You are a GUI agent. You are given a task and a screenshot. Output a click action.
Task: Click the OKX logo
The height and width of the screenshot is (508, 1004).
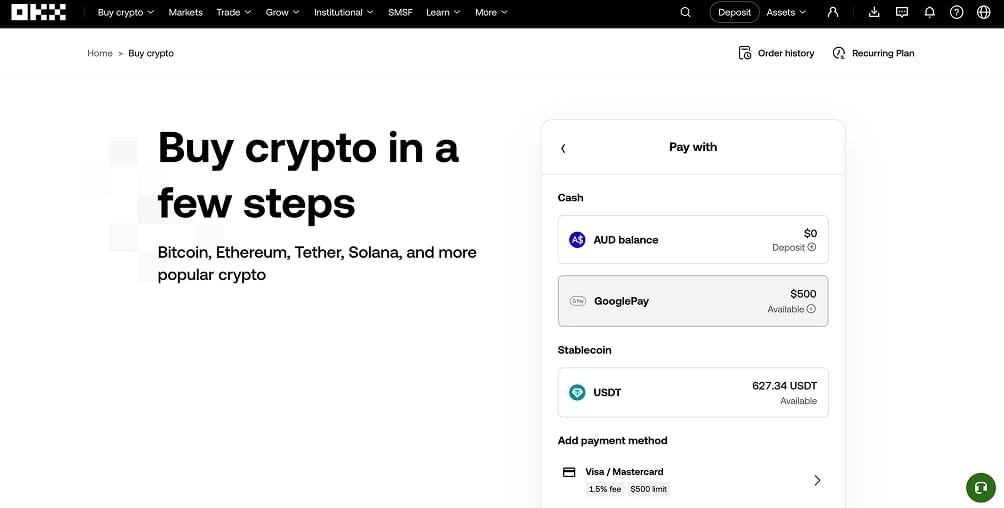[x=38, y=12]
